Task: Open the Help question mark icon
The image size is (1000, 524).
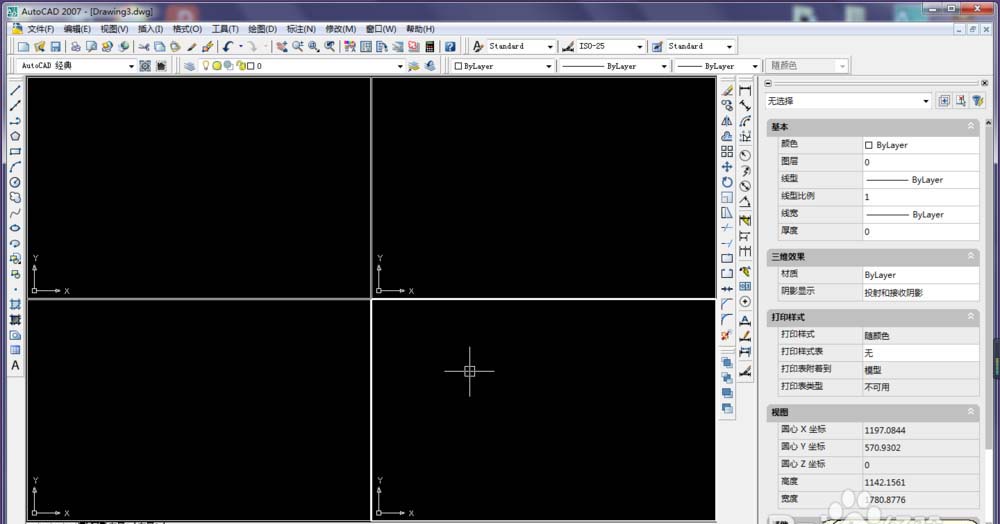Action: (x=450, y=47)
